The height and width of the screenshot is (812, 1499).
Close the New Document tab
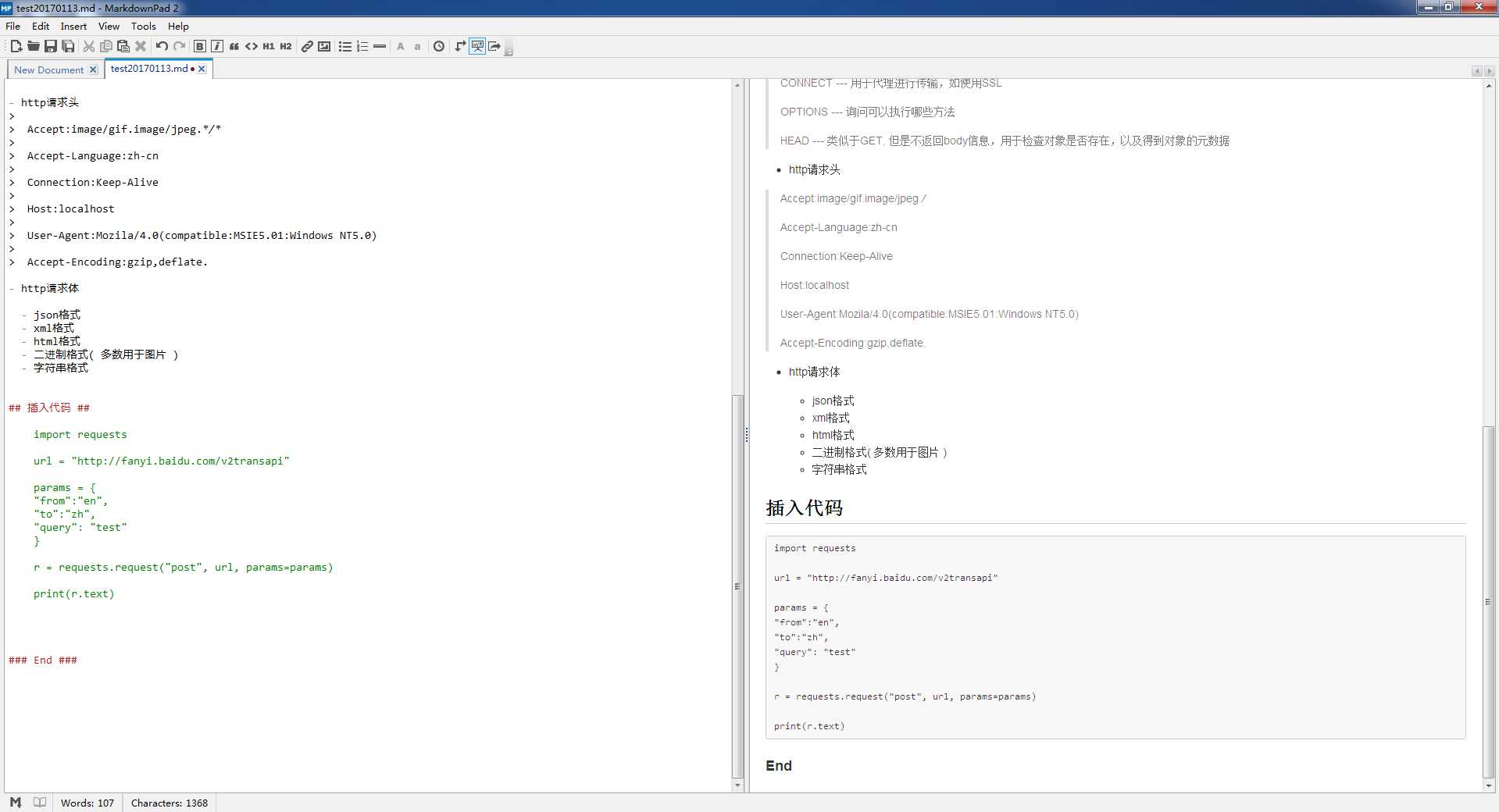(93, 69)
